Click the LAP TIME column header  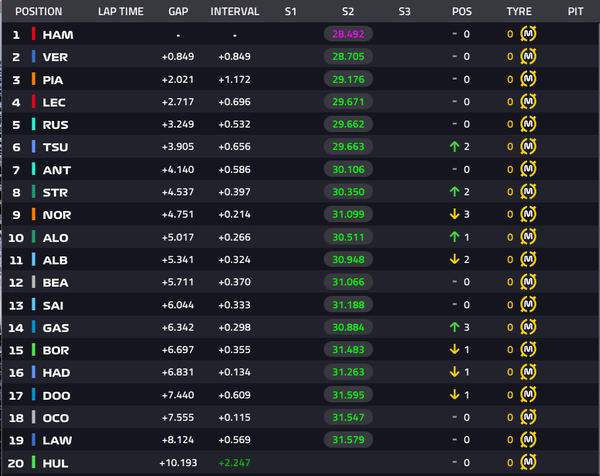(121, 11)
